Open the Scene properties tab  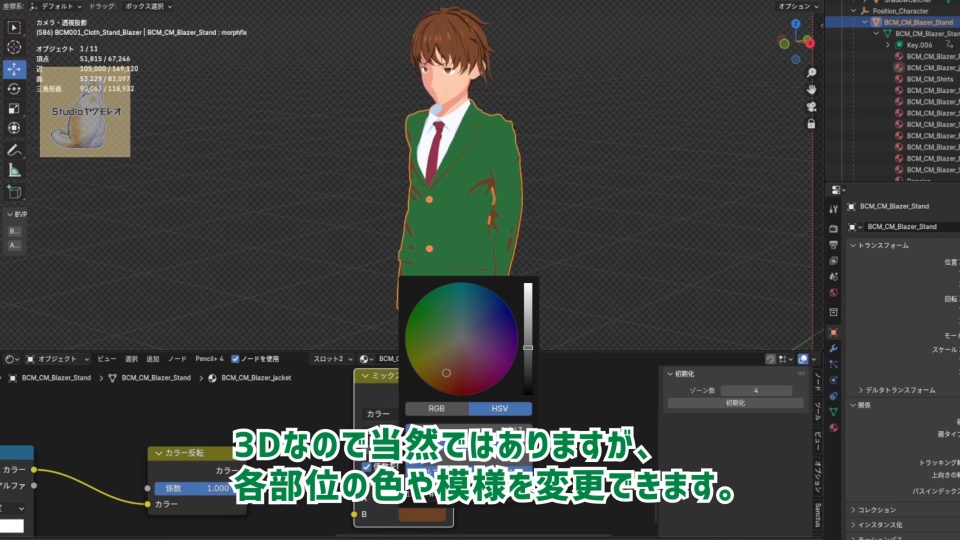click(x=833, y=277)
